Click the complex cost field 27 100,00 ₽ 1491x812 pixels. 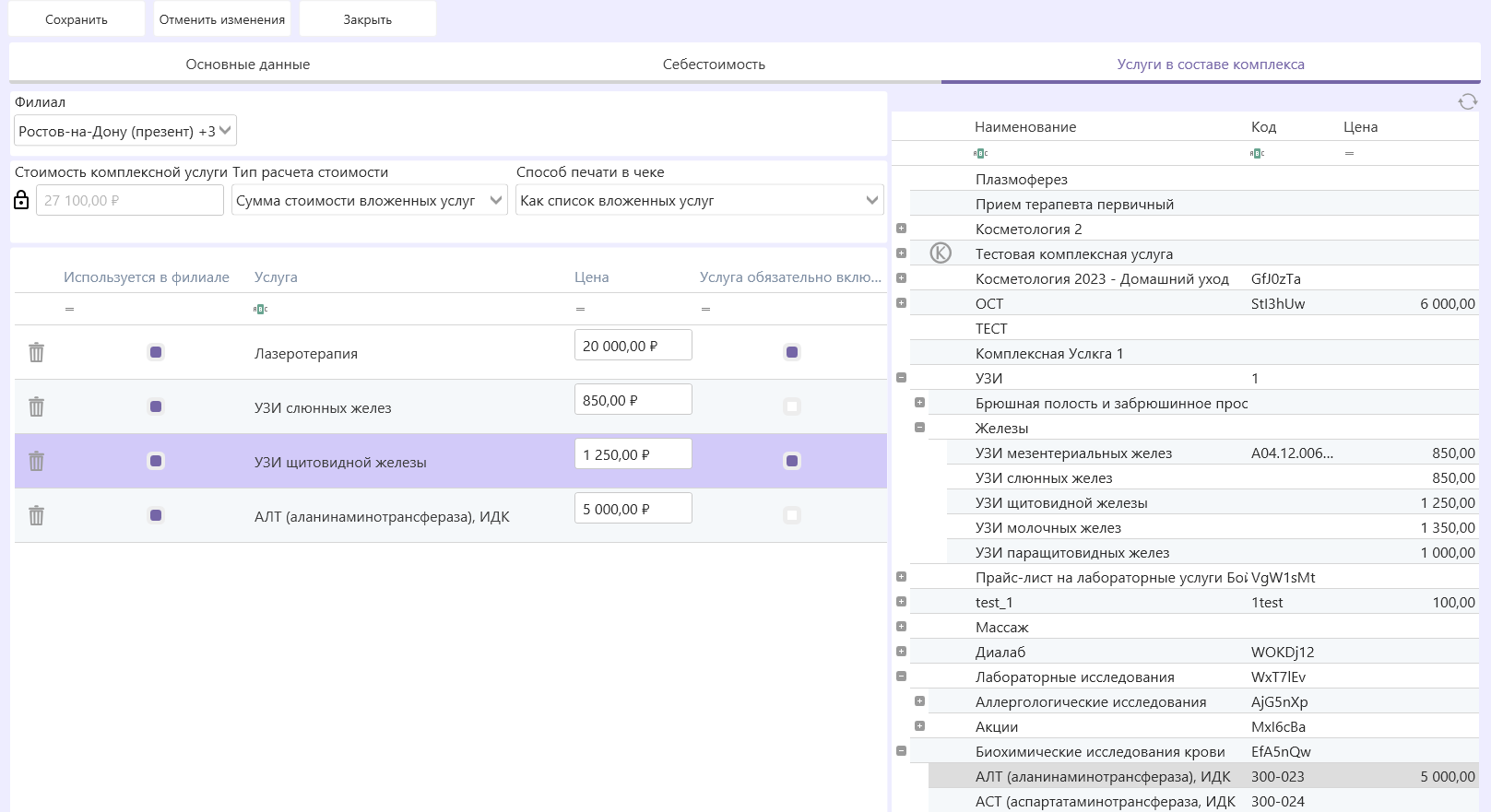click(x=130, y=200)
